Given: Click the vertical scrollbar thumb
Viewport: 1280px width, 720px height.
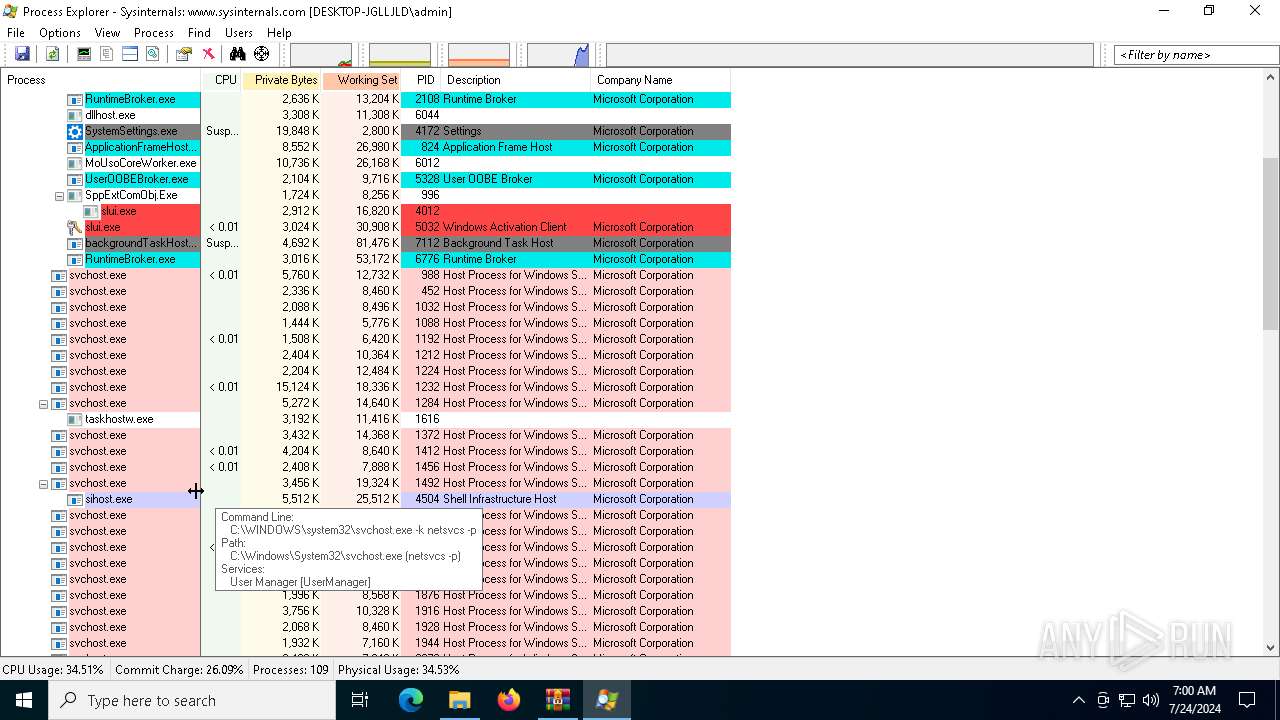Looking at the screenshot, I should pyautogui.click(x=1271, y=243).
